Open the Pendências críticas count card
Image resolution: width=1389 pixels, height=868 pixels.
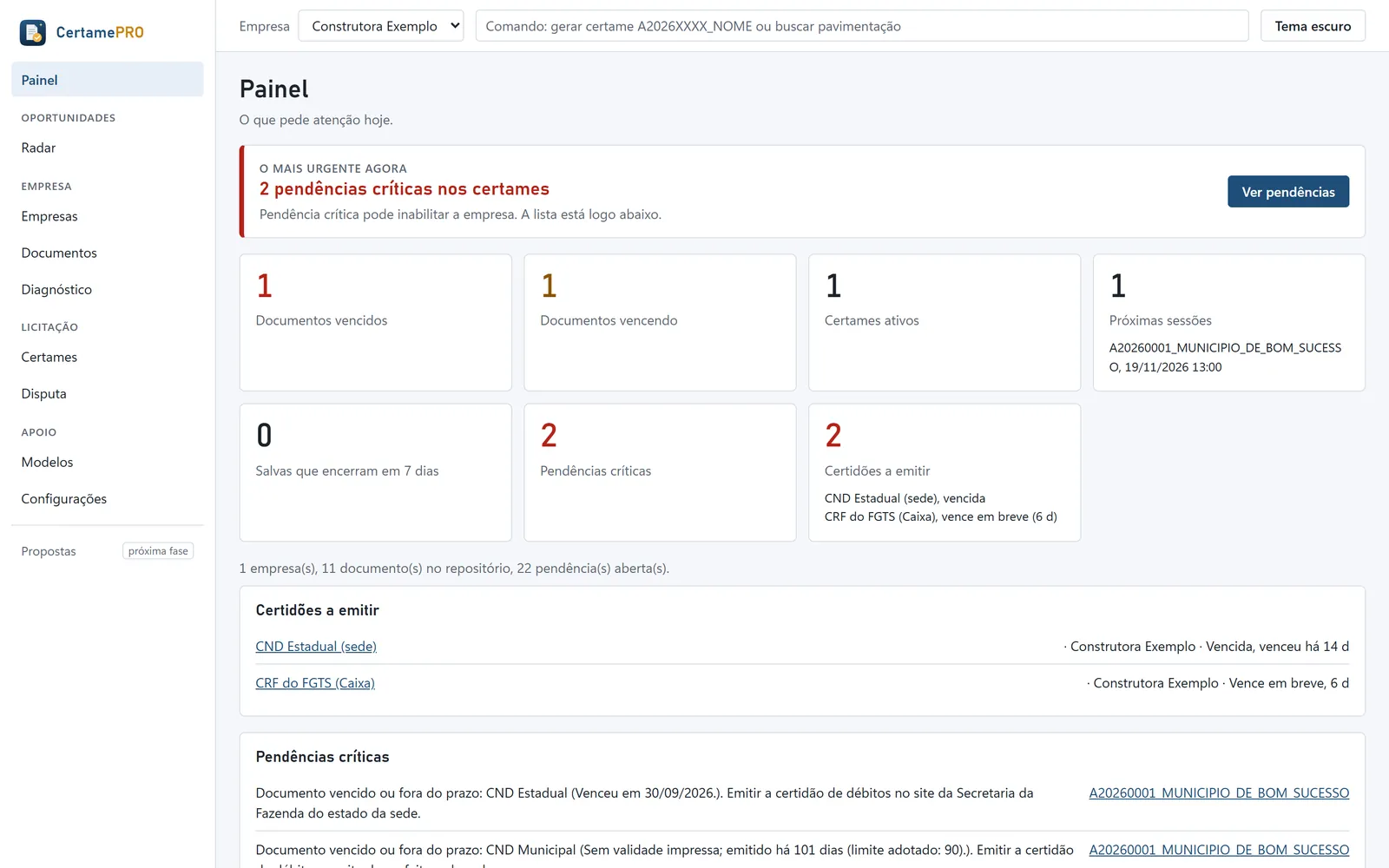click(660, 472)
